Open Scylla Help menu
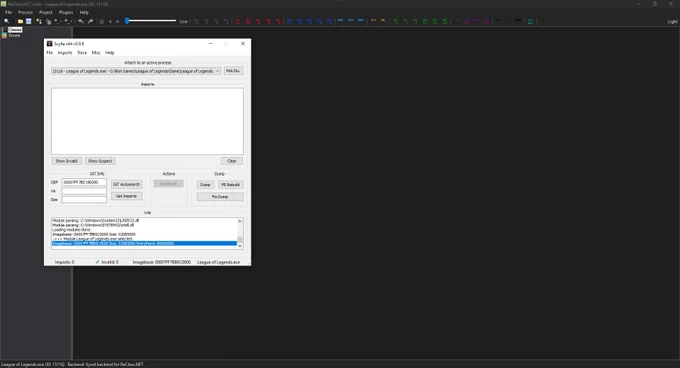680x368 pixels. pyautogui.click(x=110, y=52)
